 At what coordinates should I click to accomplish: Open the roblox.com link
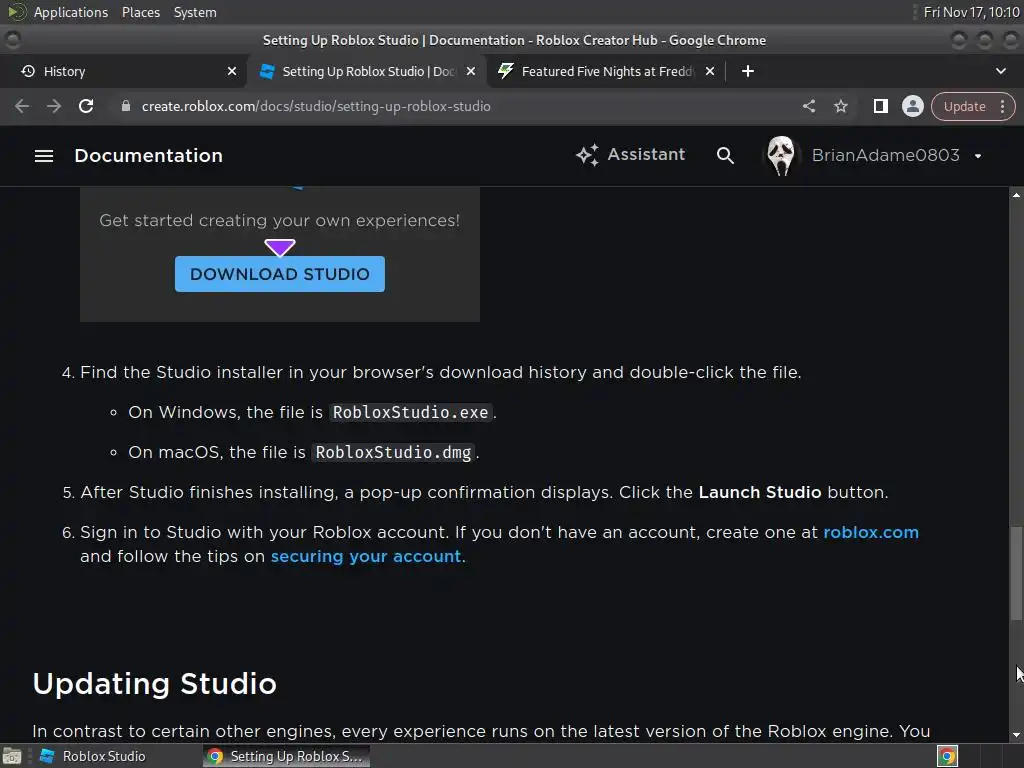[x=871, y=532]
